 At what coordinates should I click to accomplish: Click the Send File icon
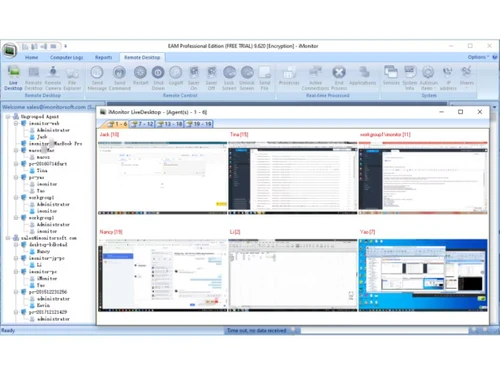tap(264, 78)
